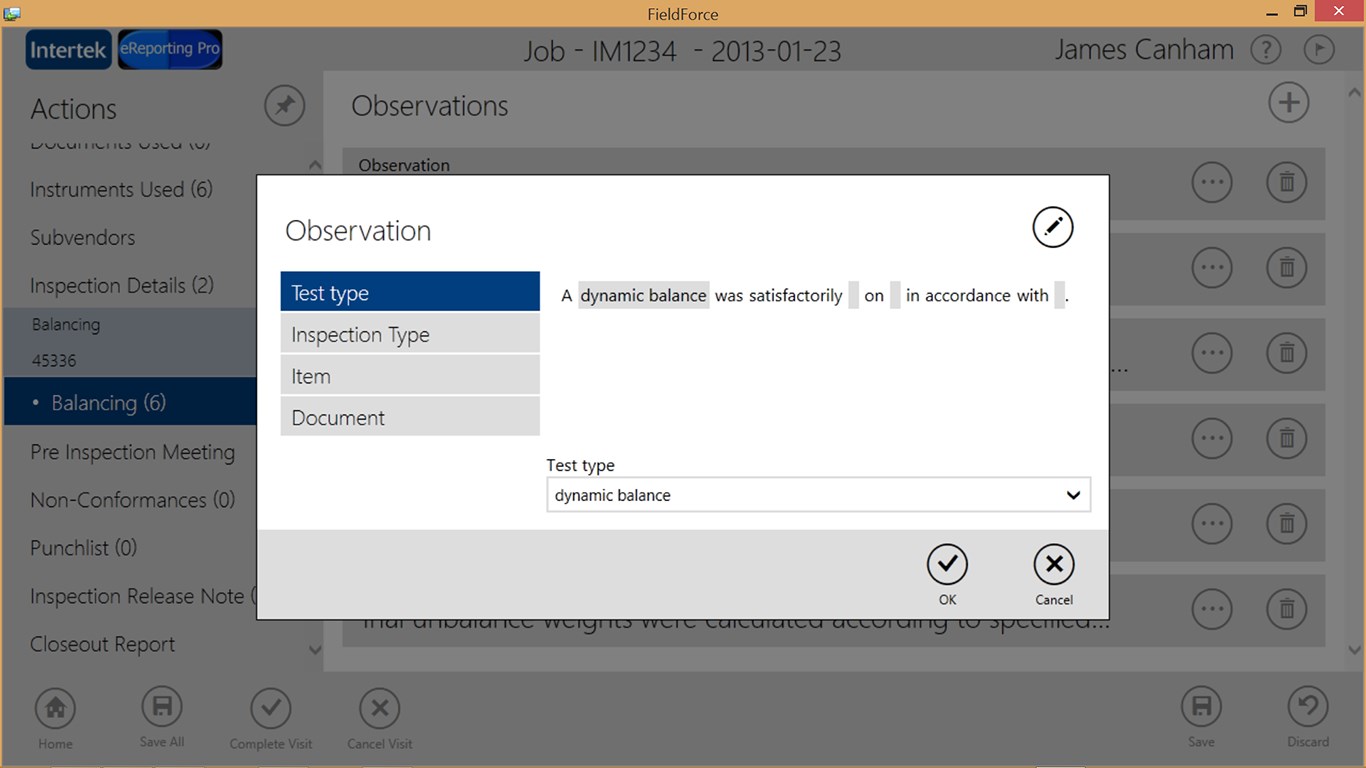This screenshot has width=1366, height=768.
Task: Open Instruments Used in Actions list
Action: [x=121, y=190]
